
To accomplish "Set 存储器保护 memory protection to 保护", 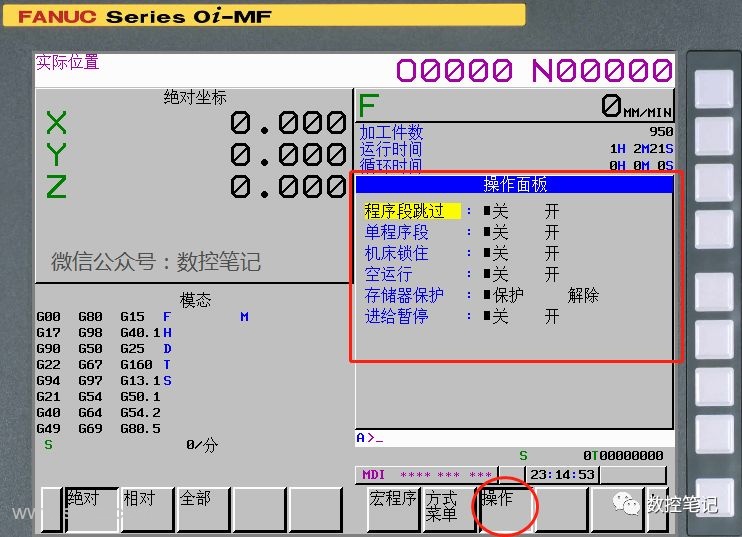I will [x=504, y=295].
